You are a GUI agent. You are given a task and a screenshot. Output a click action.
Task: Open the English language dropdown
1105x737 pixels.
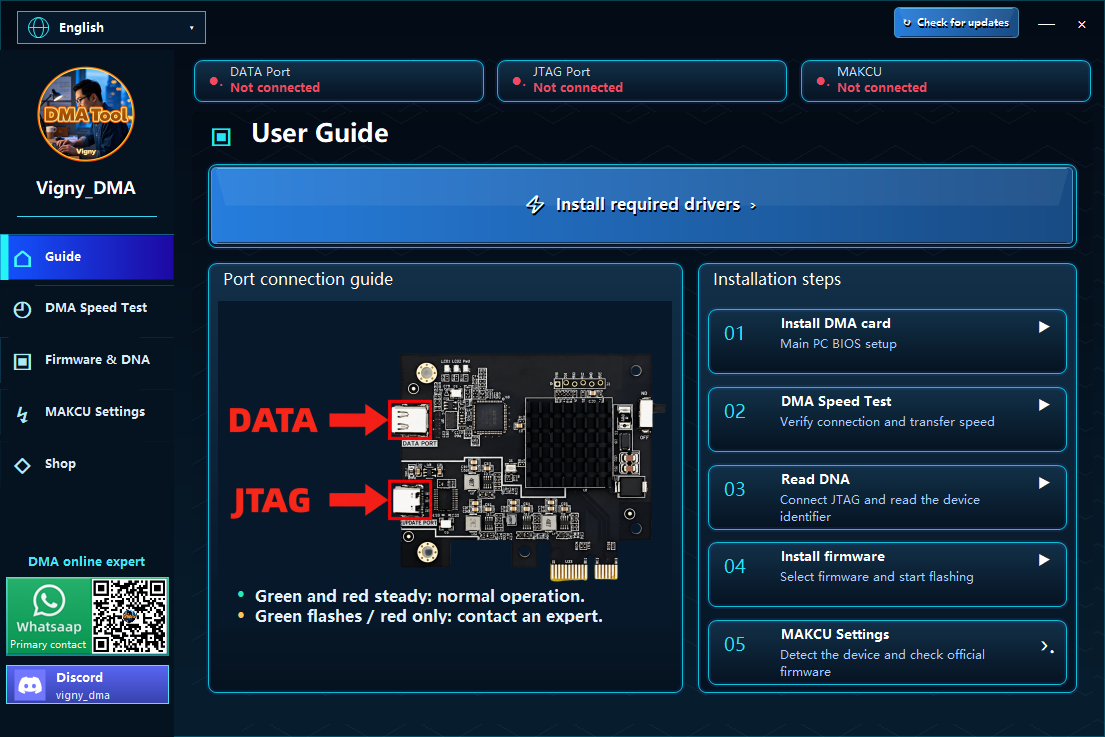pyautogui.click(x=111, y=27)
